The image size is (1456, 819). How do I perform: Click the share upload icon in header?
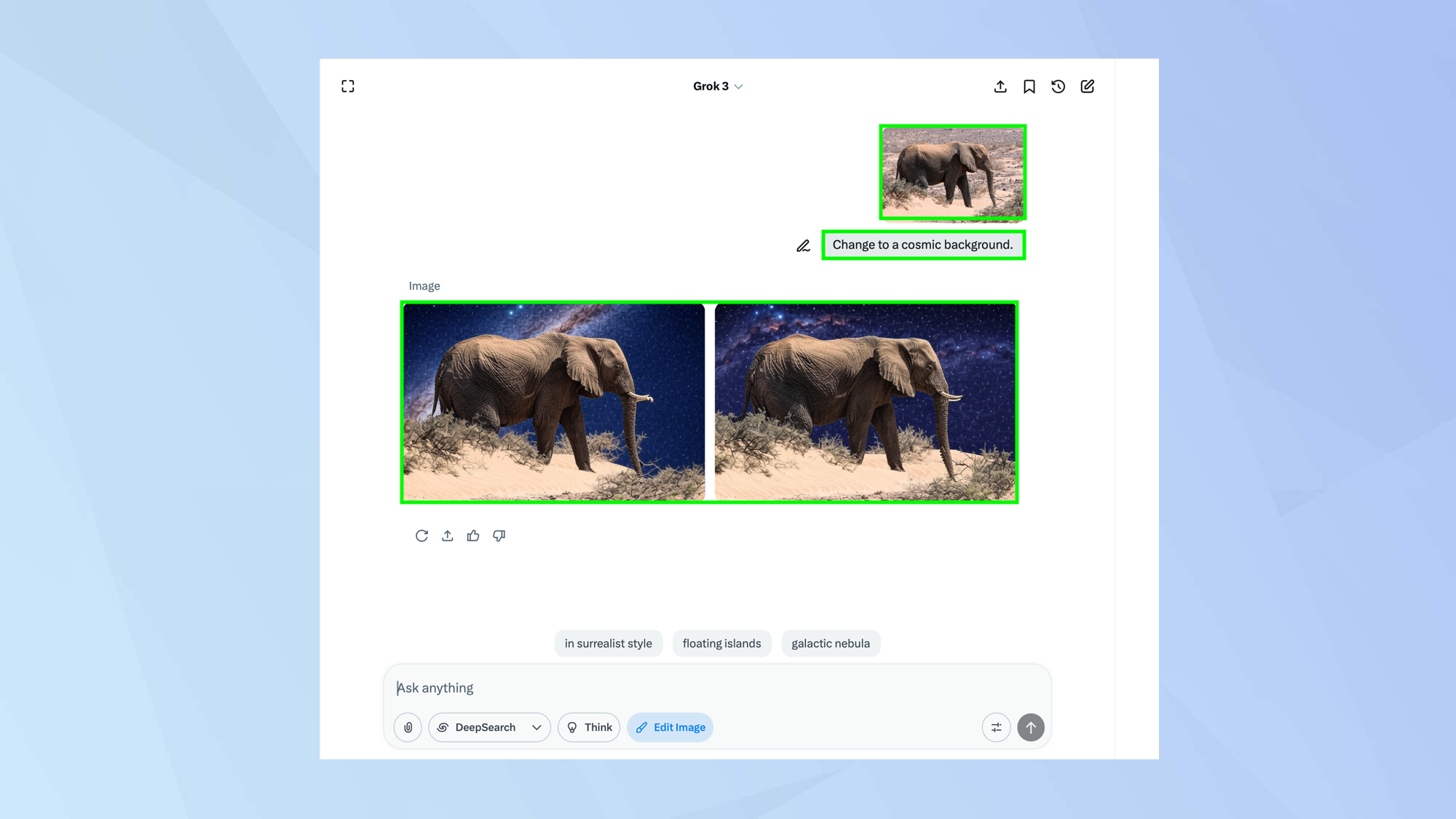[x=1000, y=87]
